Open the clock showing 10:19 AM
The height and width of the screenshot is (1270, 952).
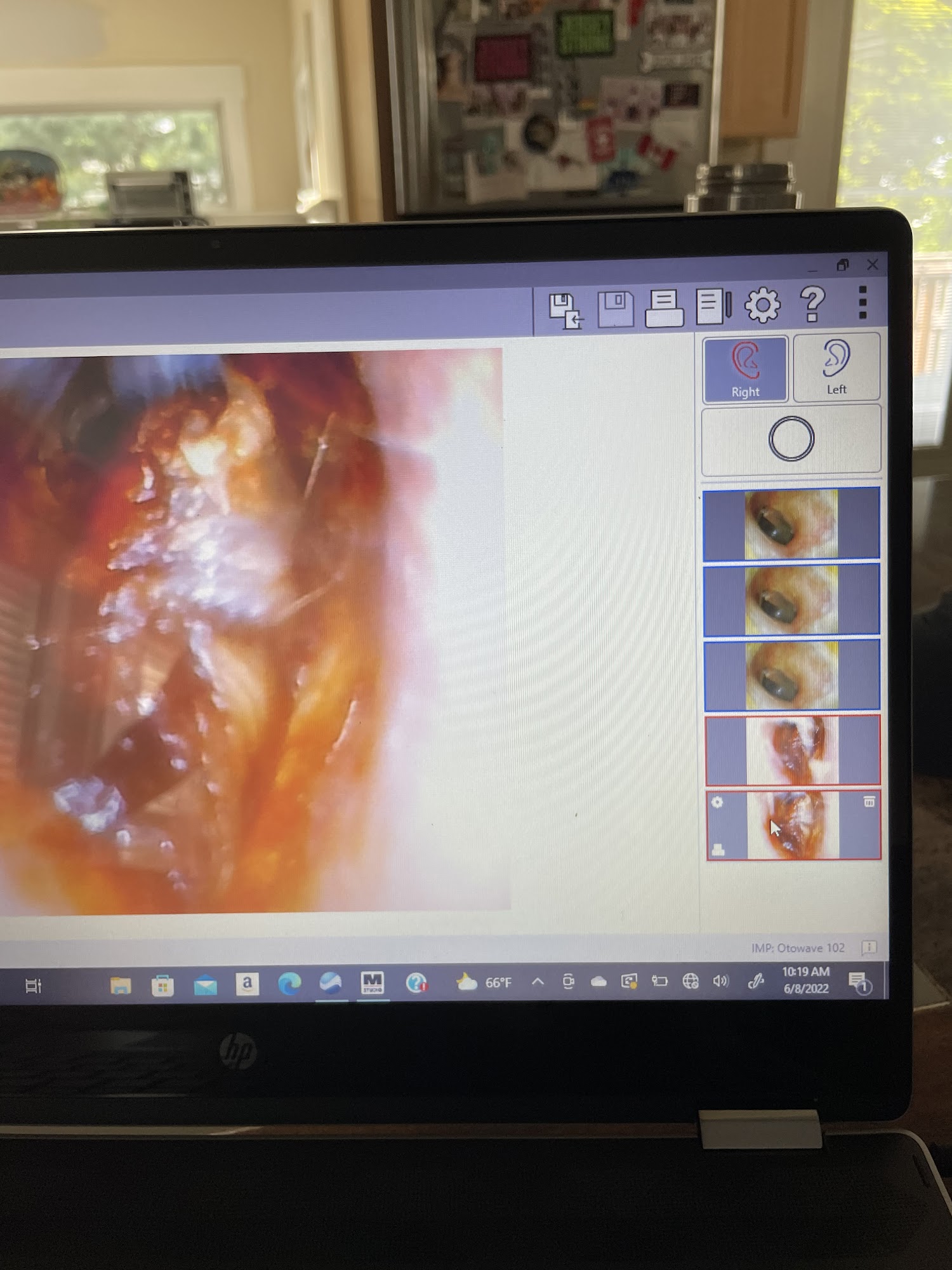tap(806, 980)
